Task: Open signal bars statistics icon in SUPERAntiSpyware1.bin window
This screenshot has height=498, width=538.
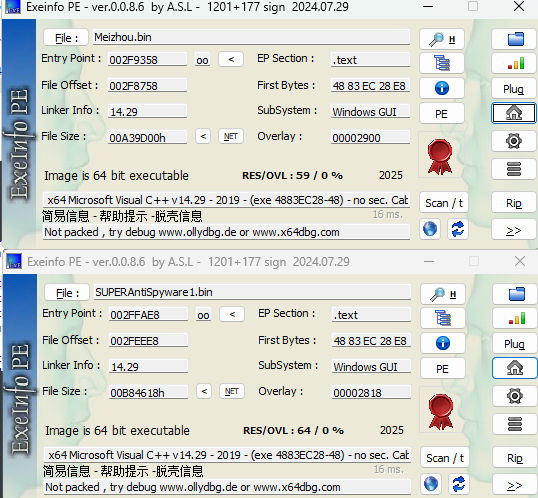Action: (515, 318)
